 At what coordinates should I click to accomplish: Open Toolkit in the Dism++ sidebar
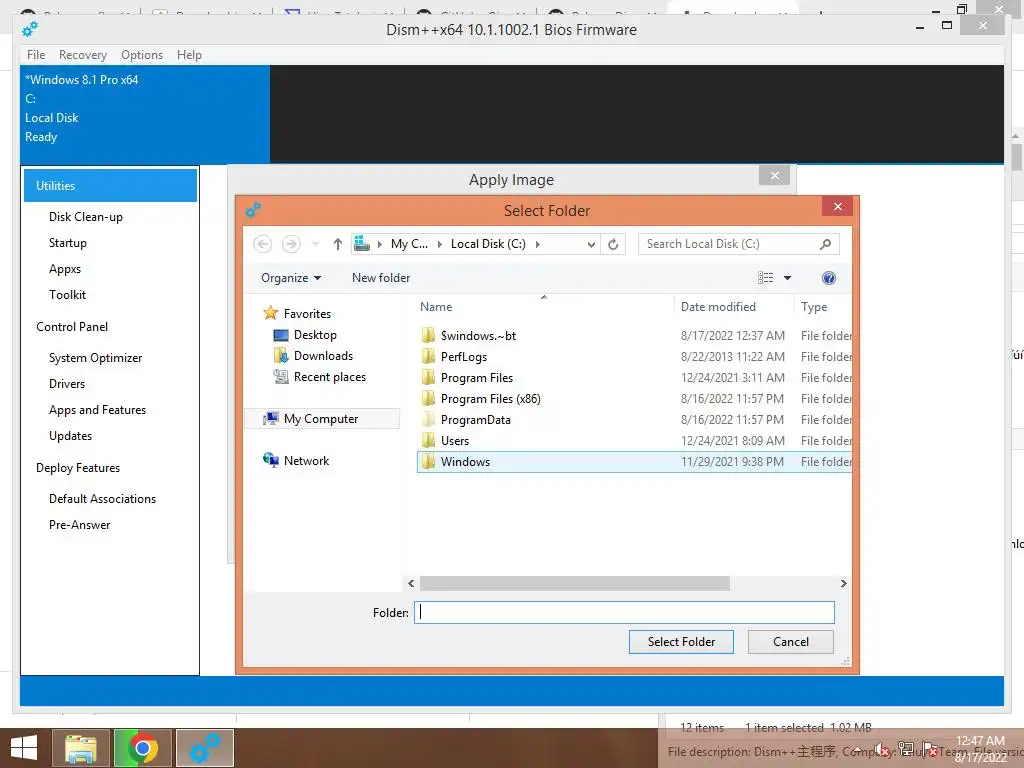pyautogui.click(x=67, y=295)
